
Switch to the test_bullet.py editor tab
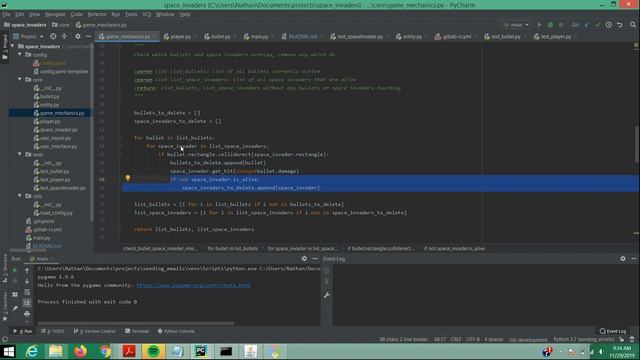[504, 36]
